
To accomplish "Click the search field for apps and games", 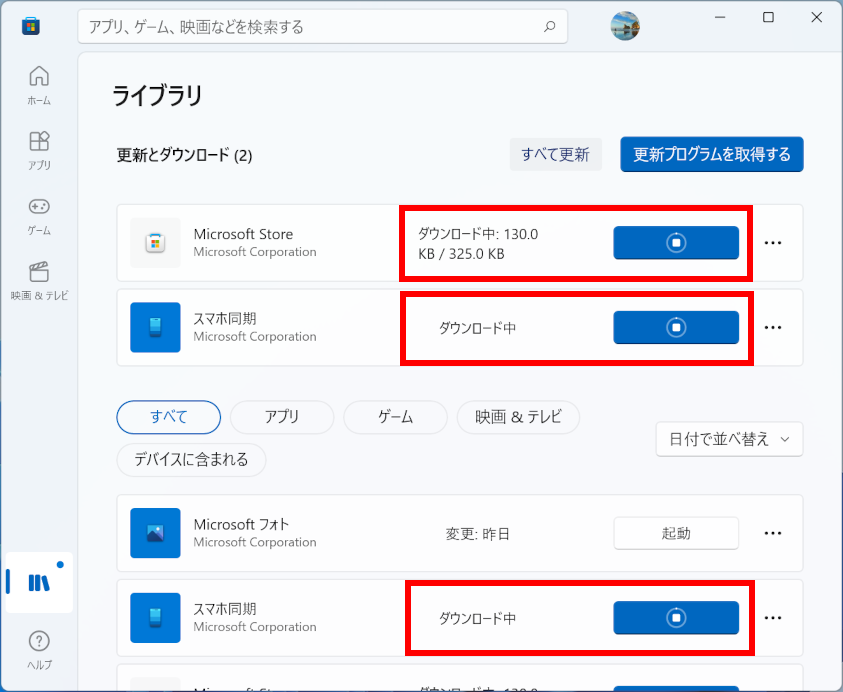I will [323, 26].
